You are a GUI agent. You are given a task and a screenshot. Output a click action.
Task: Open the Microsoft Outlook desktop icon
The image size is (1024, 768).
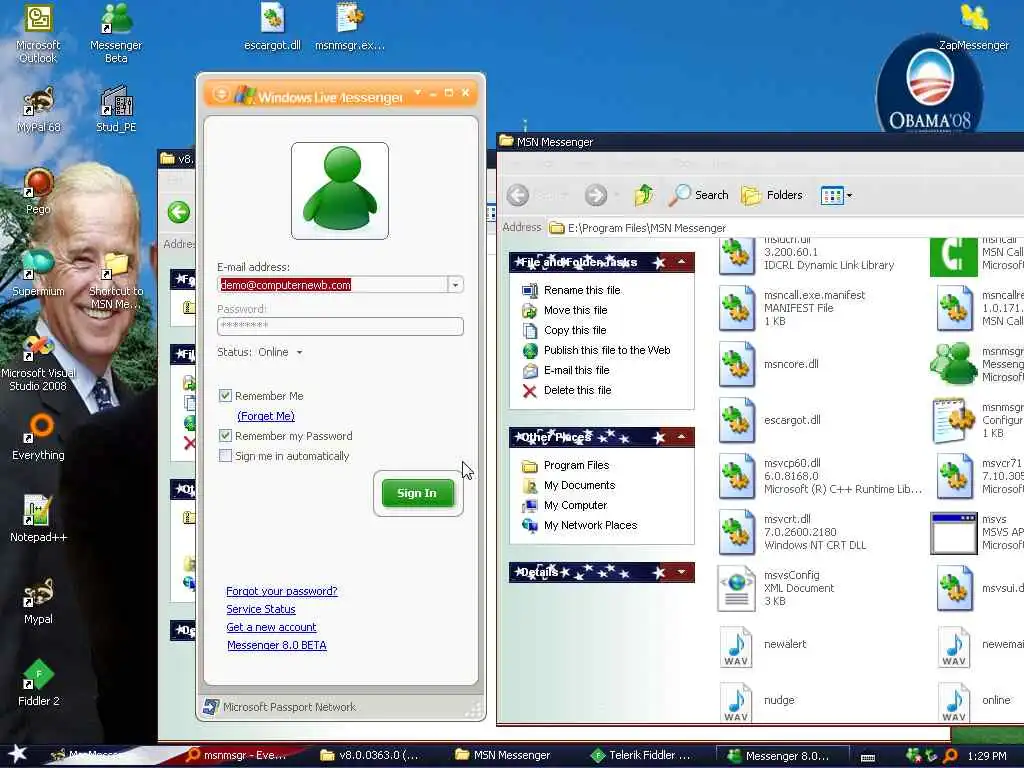pos(38,33)
